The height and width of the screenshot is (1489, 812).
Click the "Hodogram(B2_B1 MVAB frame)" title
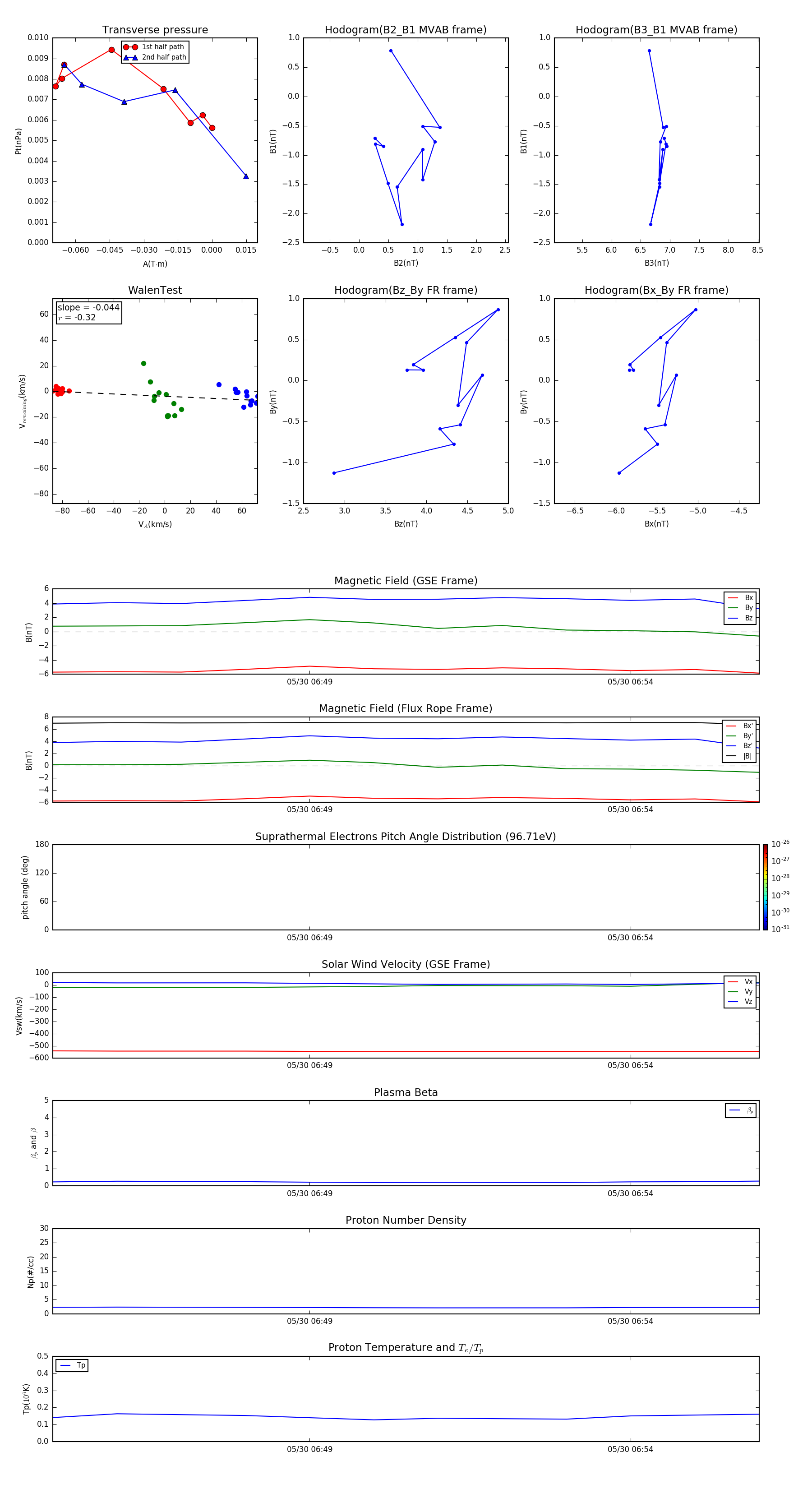pos(406,29)
